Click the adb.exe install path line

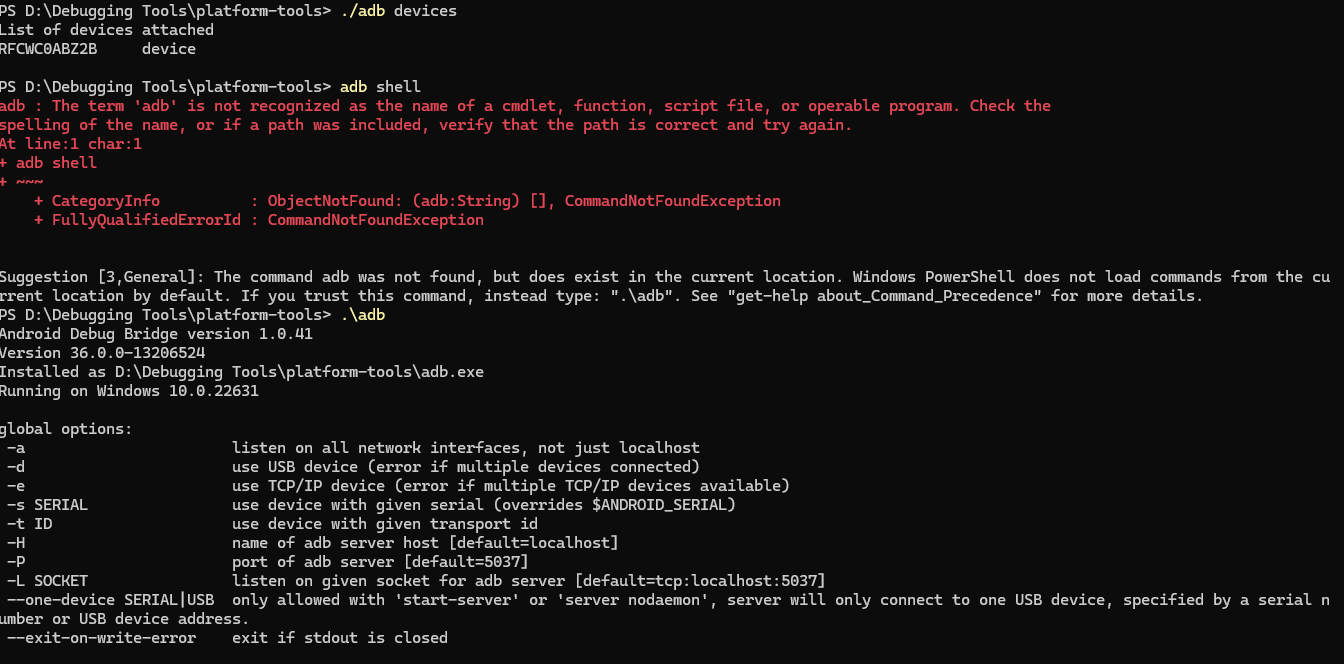(241, 372)
